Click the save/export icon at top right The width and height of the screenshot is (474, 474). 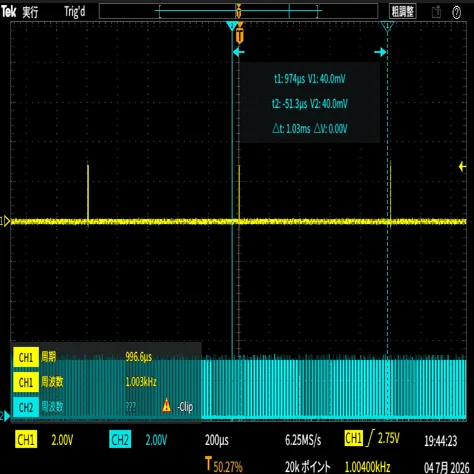click(436, 12)
